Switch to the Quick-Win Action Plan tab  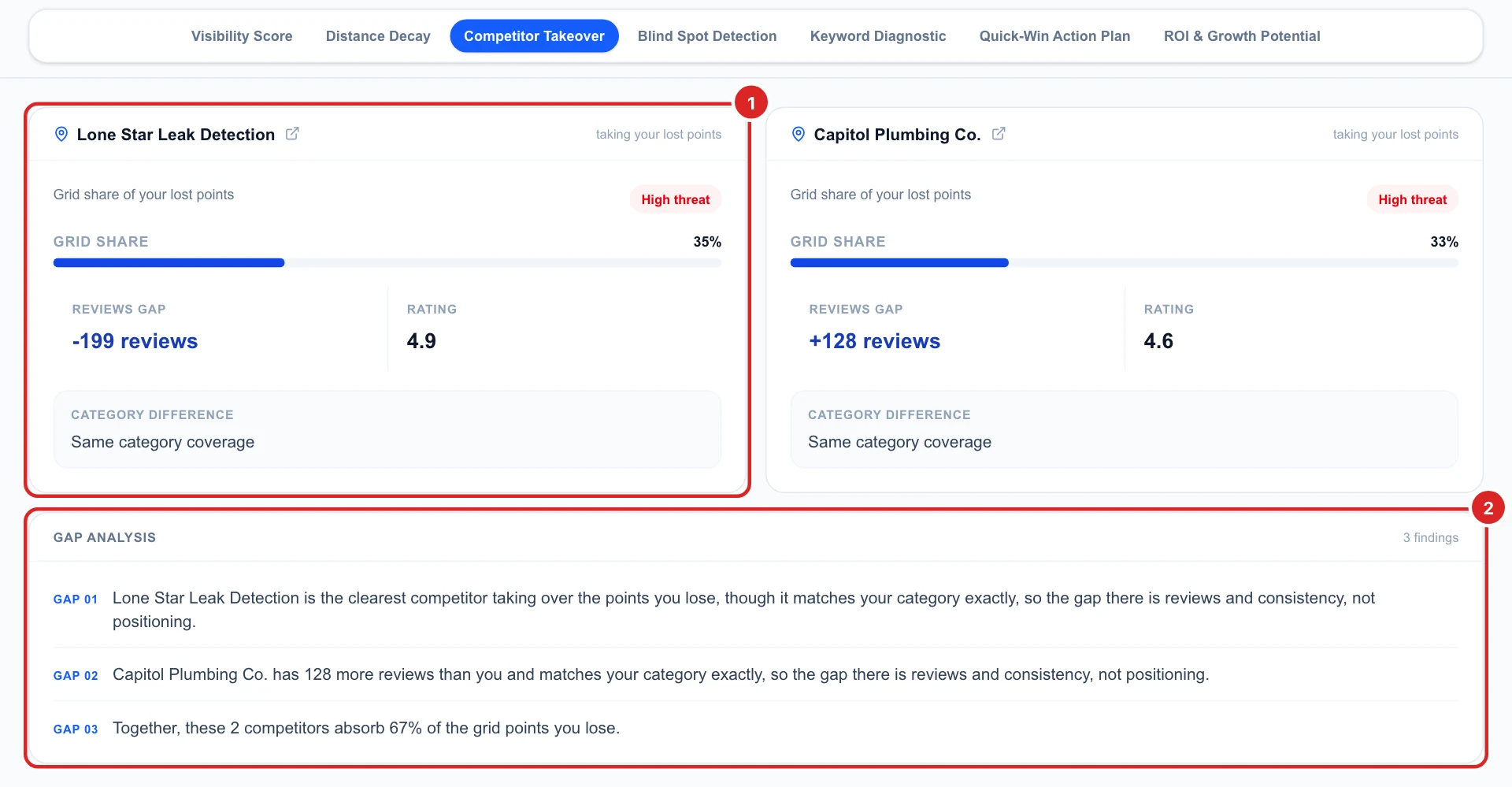pyautogui.click(x=1054, y=36)
